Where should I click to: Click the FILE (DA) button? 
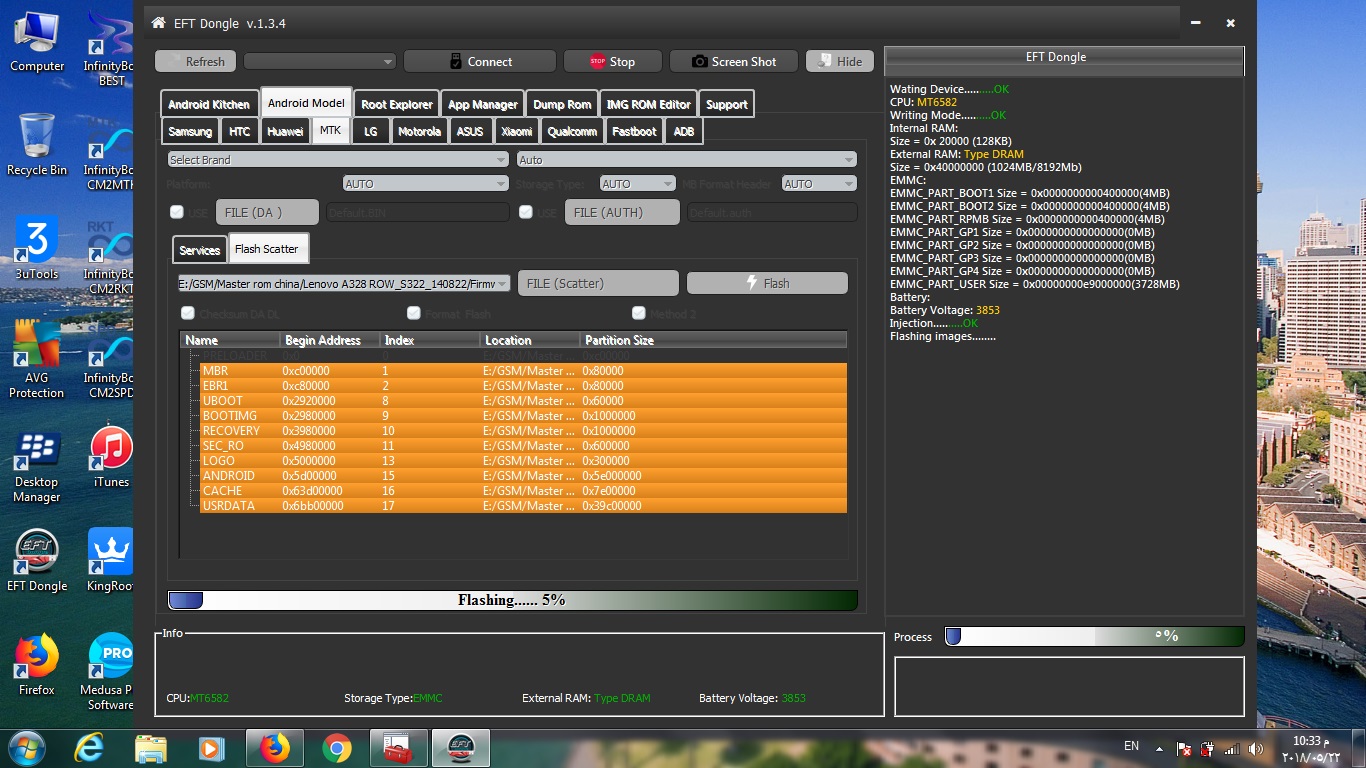tap(267, 212)
